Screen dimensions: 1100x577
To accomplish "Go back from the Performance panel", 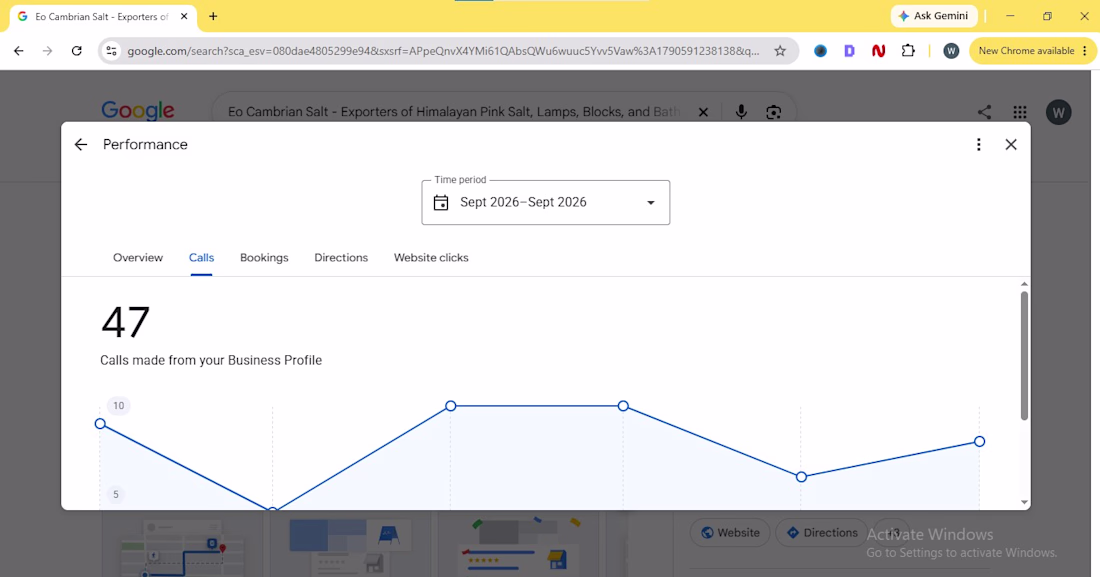I will click(x=81, y=145).
